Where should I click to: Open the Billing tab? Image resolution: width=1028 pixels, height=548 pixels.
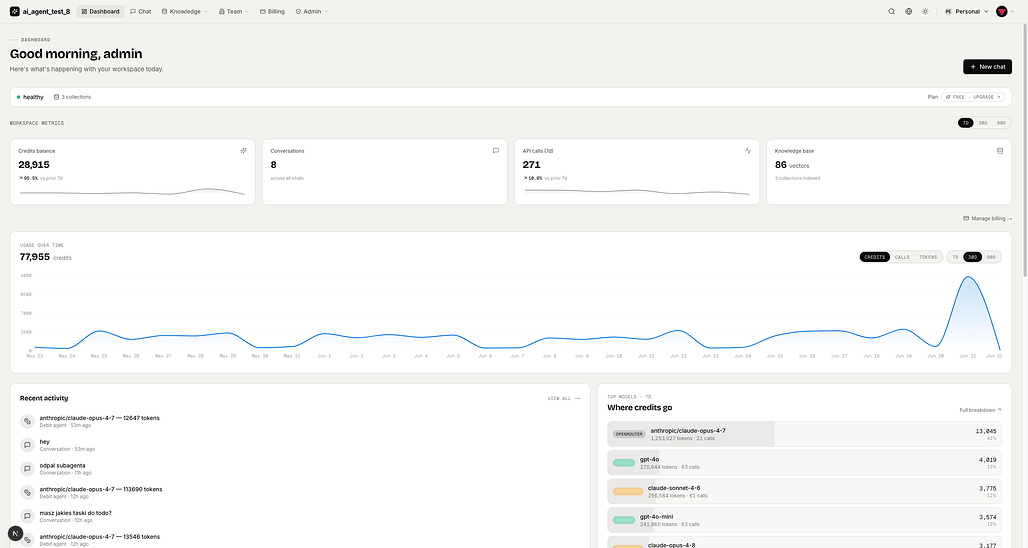pos(272,11)
